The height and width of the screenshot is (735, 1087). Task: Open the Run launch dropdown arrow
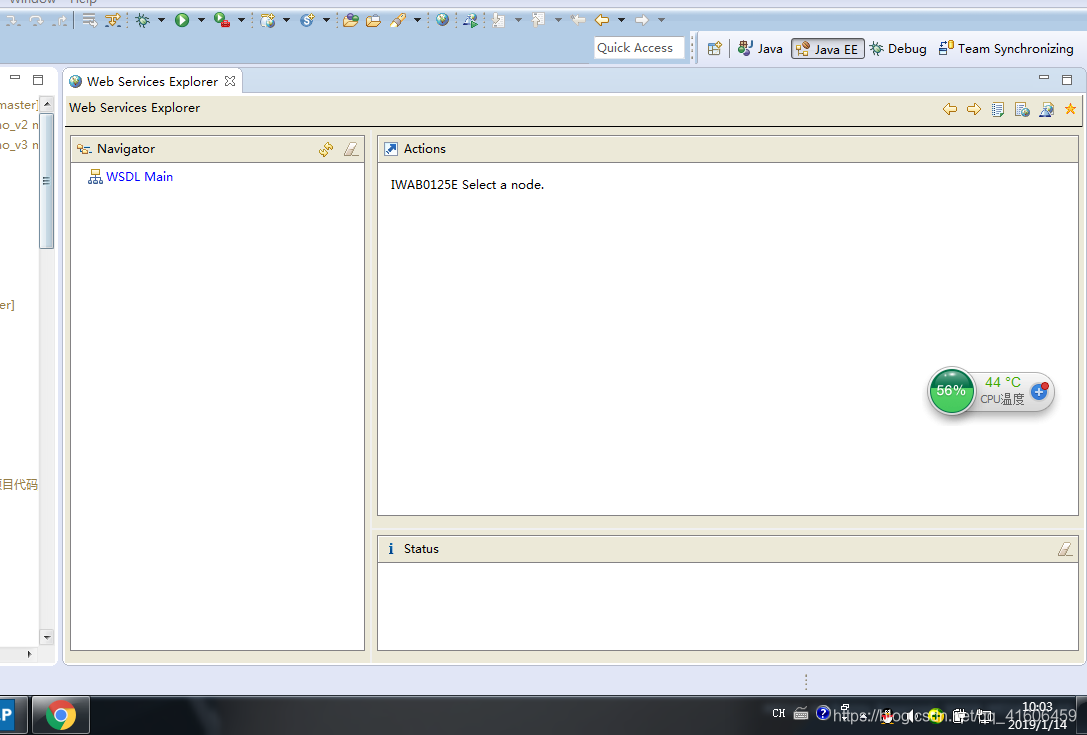201,20
